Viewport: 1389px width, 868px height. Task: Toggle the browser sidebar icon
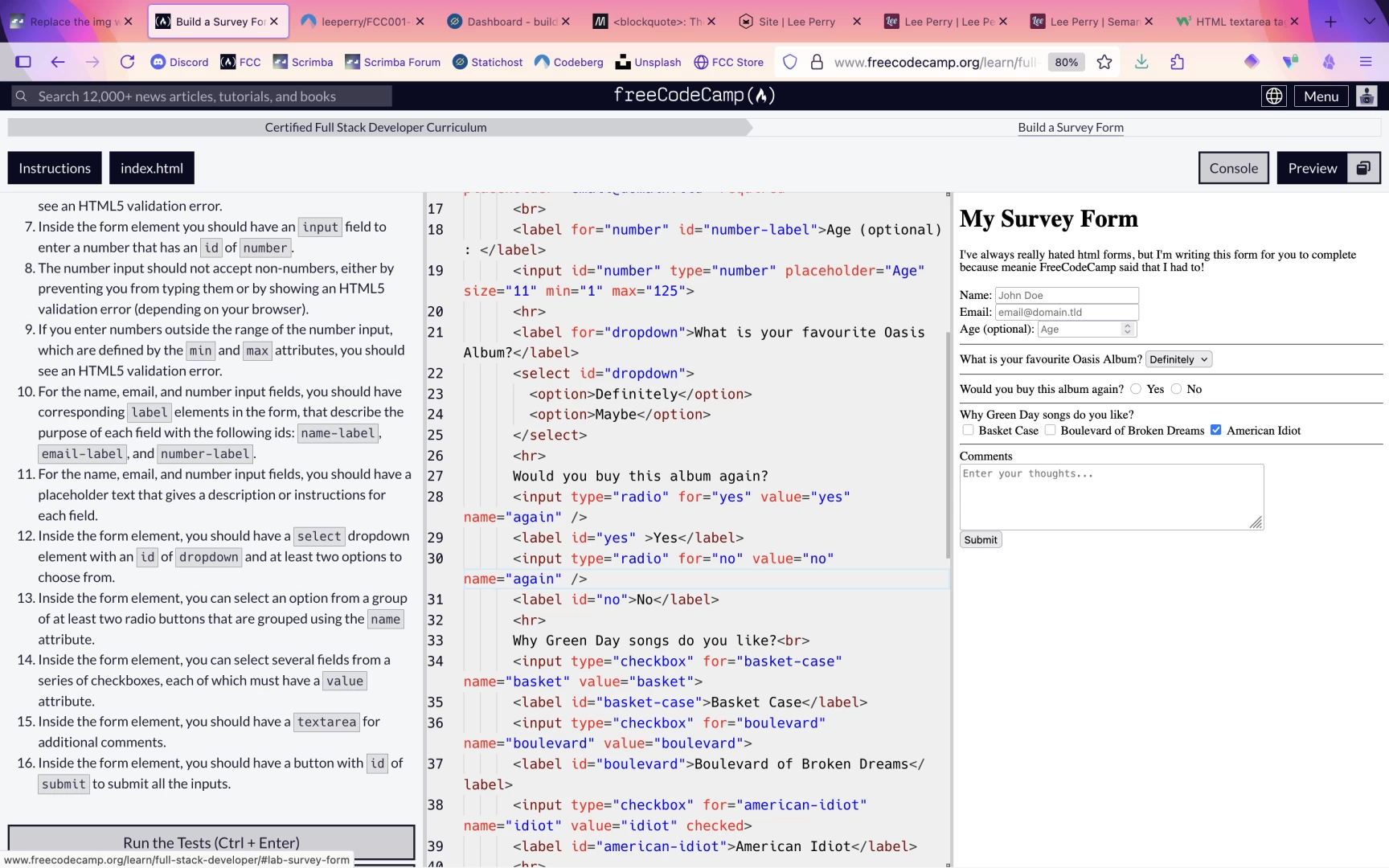[x=23, y=62]
